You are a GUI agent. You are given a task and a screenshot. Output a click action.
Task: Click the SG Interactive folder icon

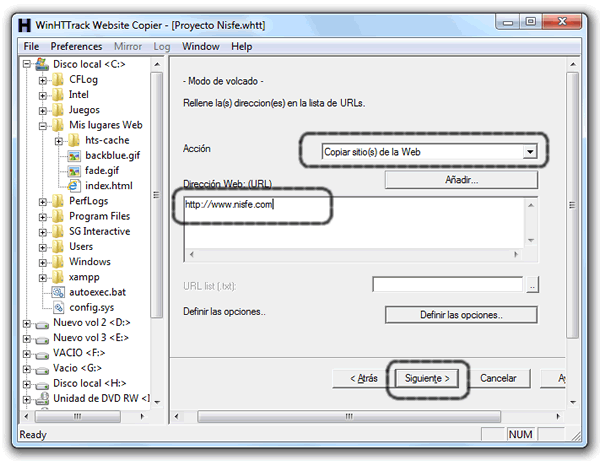click(x=58, y=231)
